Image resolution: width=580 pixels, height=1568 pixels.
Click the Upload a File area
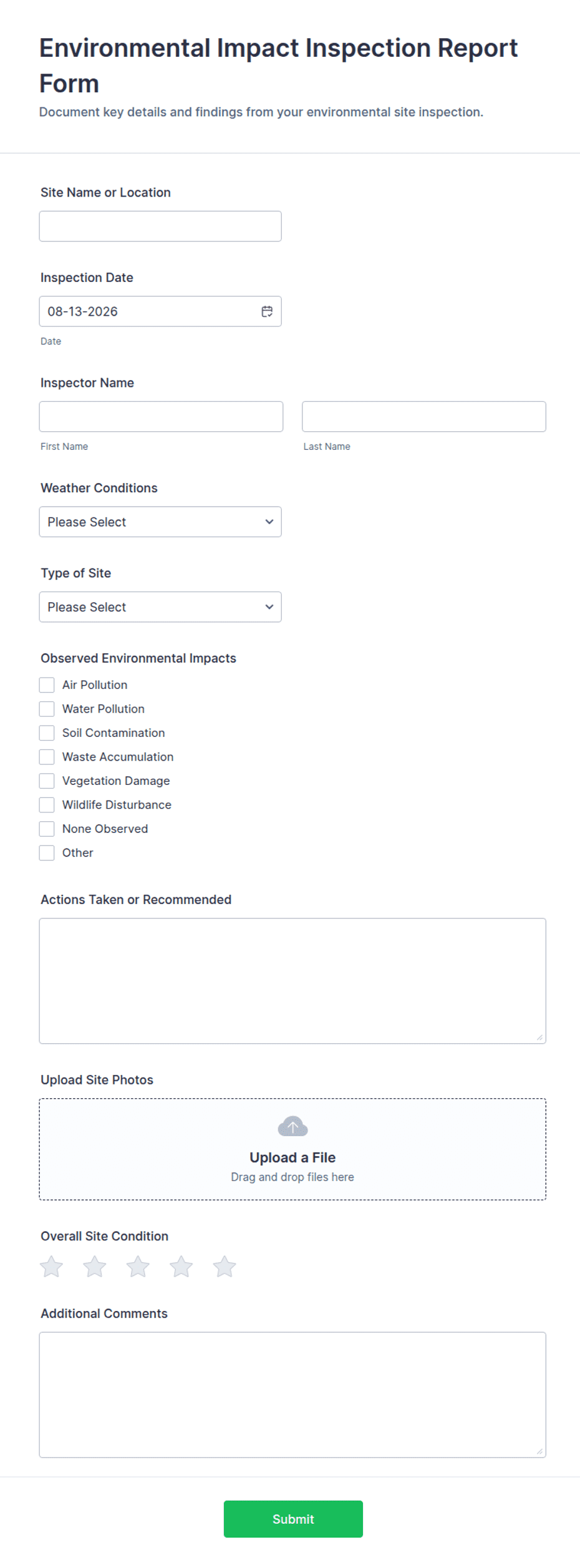point(292,1149)
